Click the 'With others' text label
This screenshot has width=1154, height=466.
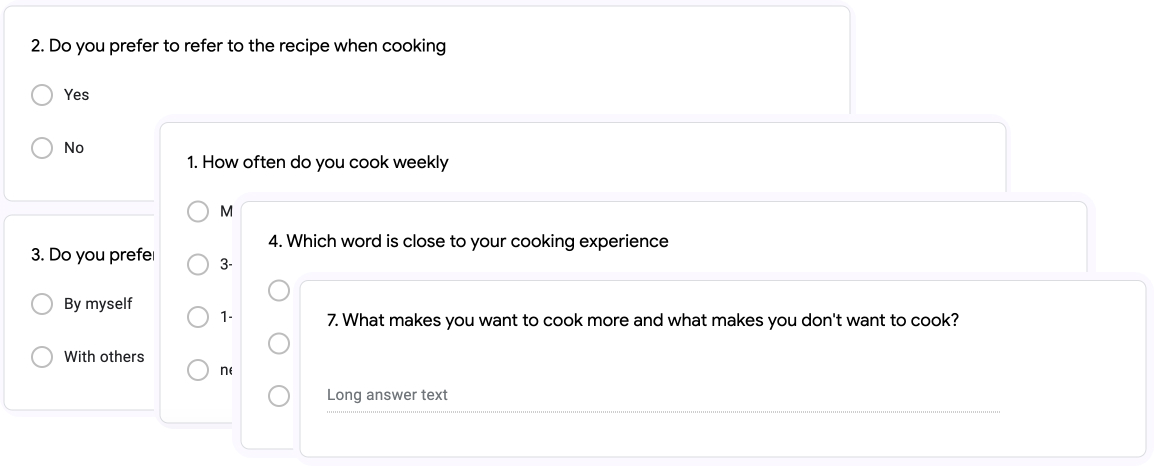[104, 357]
